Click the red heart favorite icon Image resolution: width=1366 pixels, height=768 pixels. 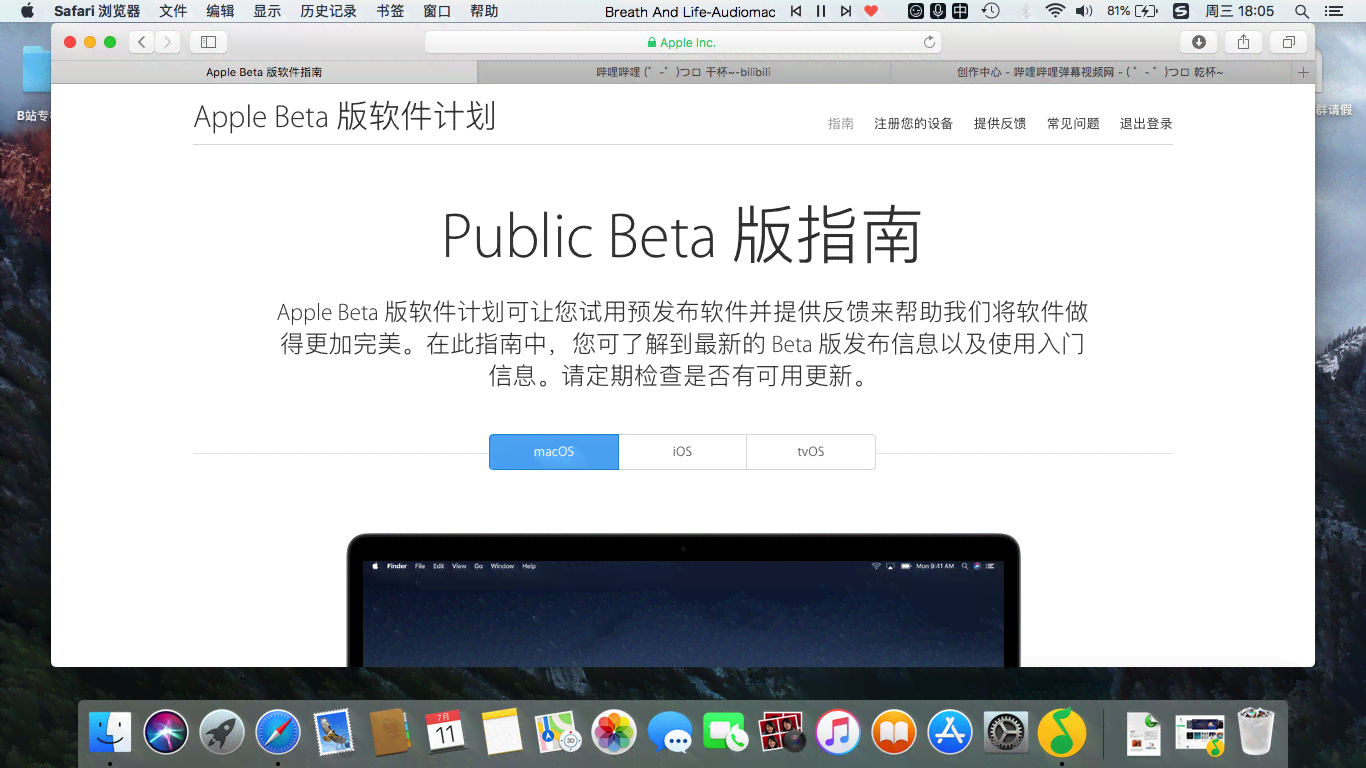coord(871,11)
